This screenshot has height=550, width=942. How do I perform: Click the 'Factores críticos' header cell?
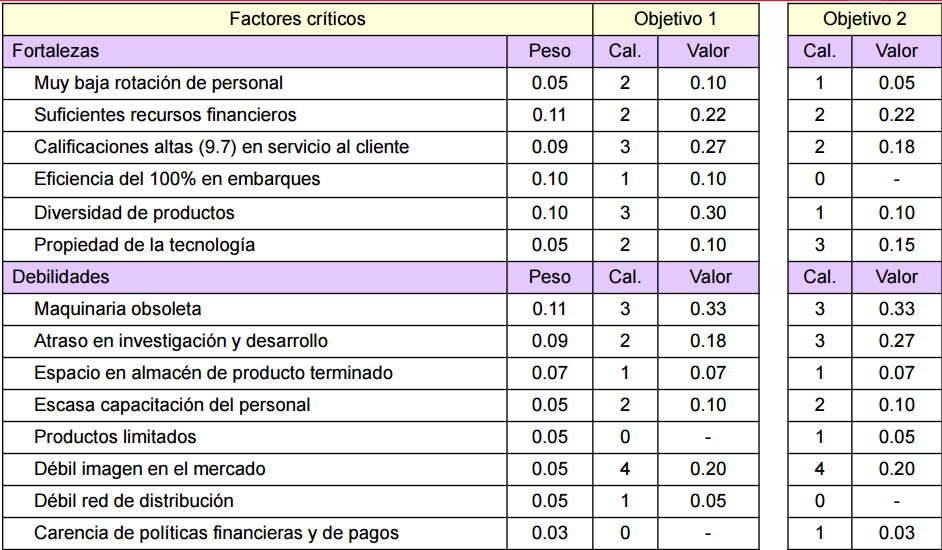297,19
